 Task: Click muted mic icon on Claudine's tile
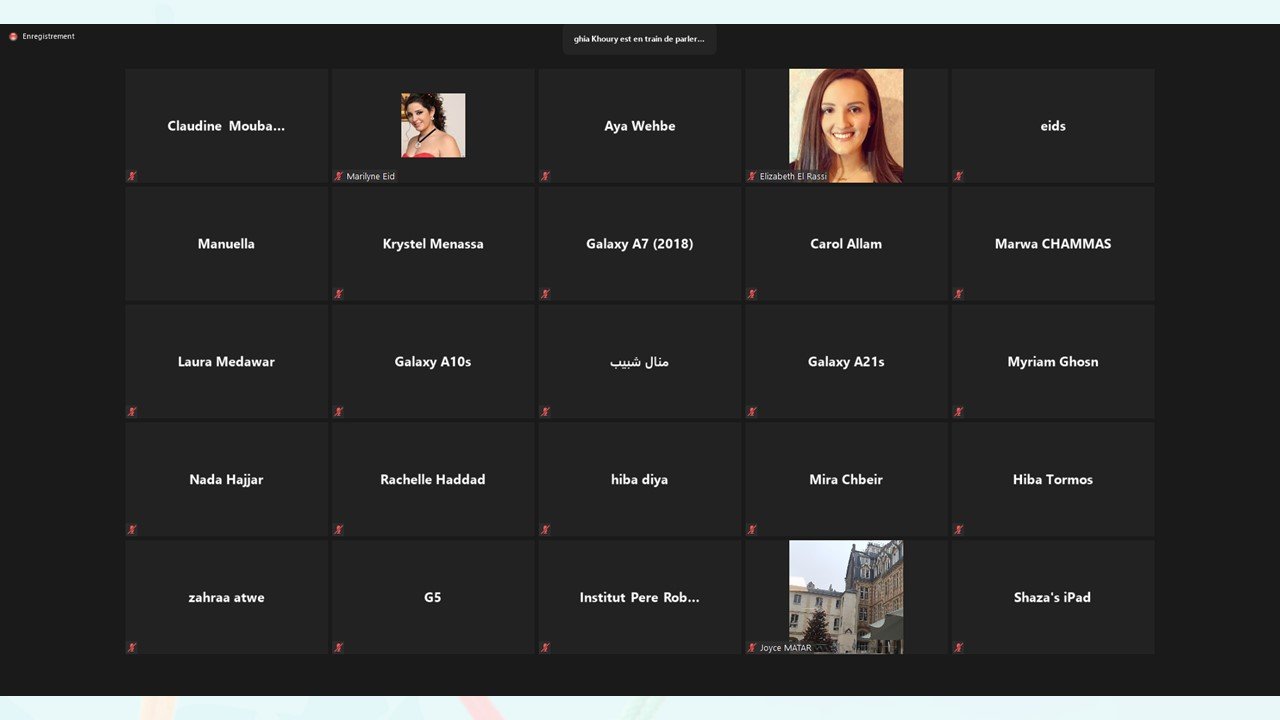(x=132, y=176)
